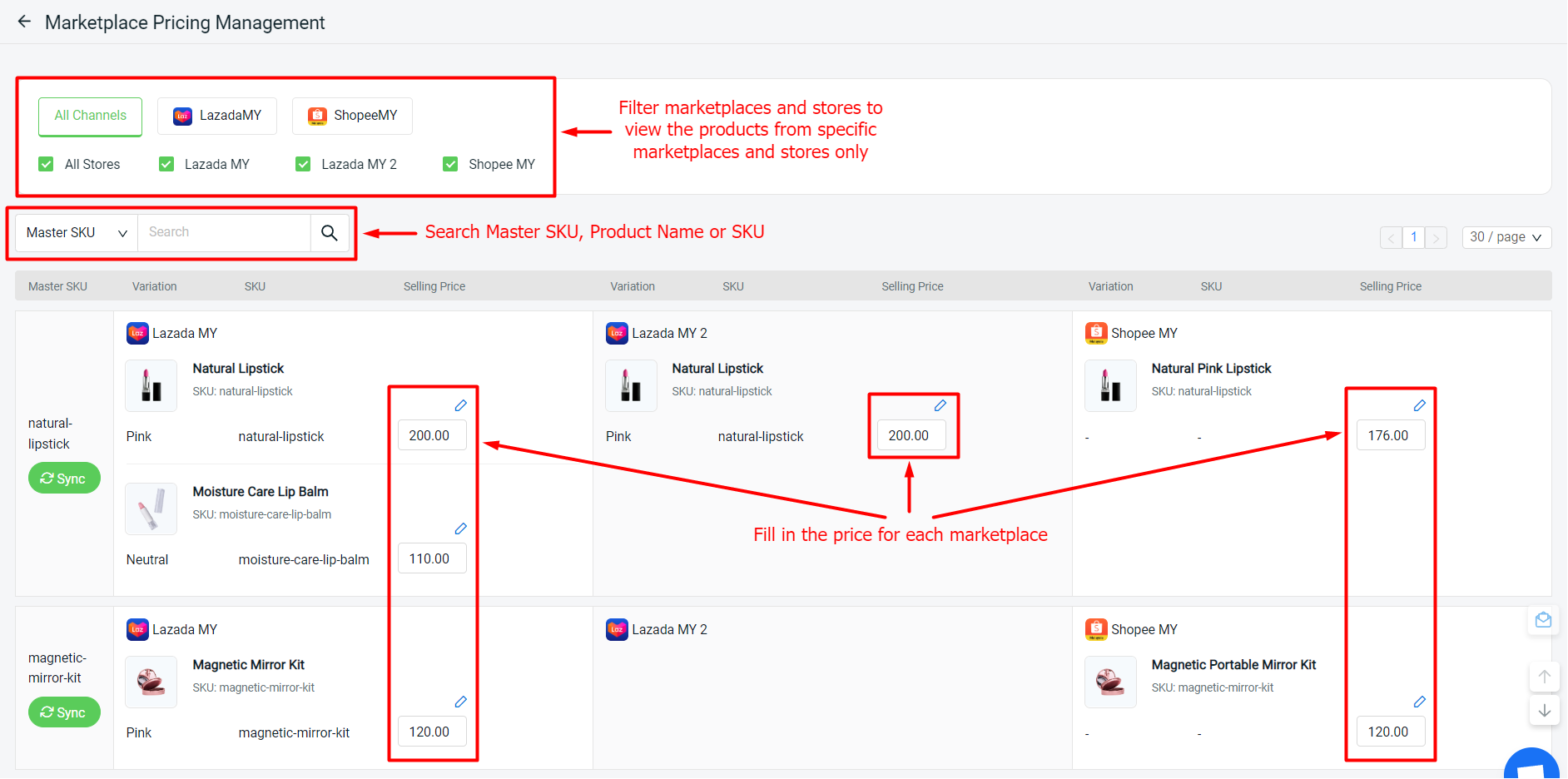Click the edit pencil for Magnetic Mirror Kit price

click(x=461, y=702)
